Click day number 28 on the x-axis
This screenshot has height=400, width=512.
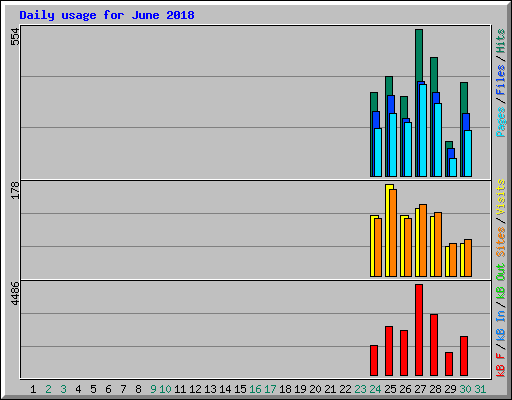(x=435, y=389)
